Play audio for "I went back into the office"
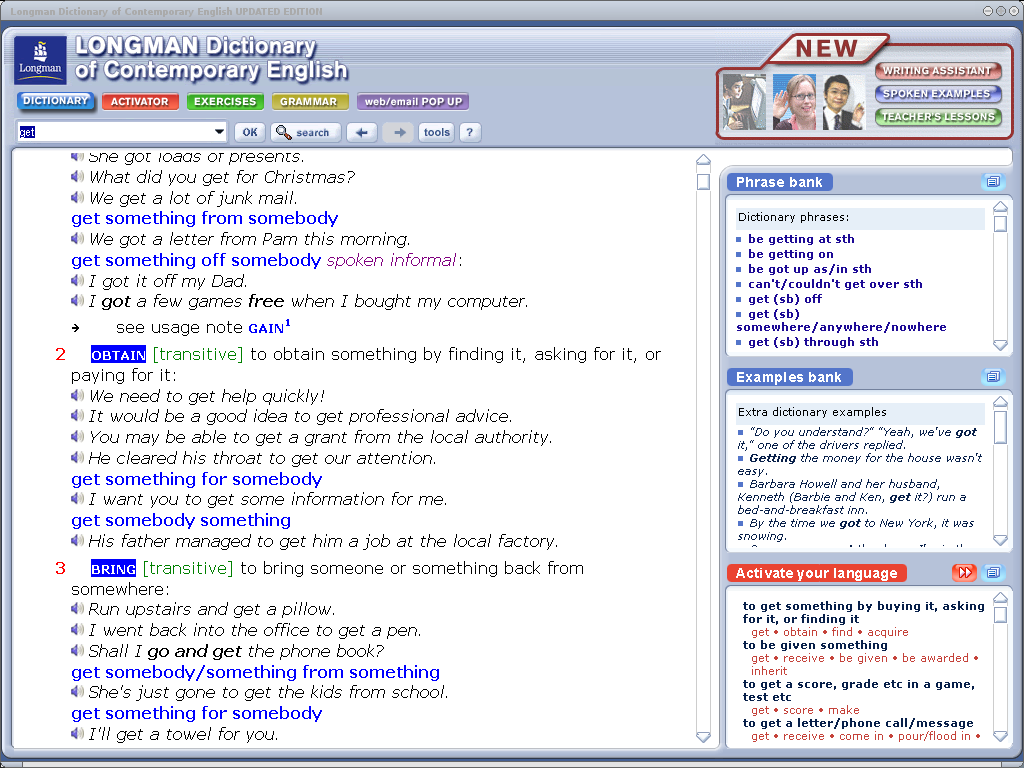Screen dimensions: 1024x768 click(77, 630)
